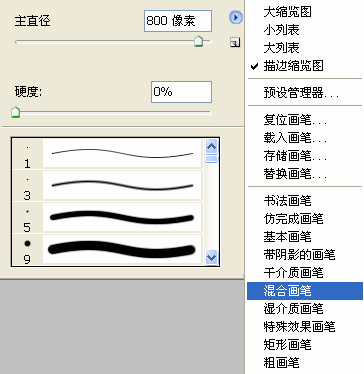Click the 硬度 hardness slider handle

point(15,112)
